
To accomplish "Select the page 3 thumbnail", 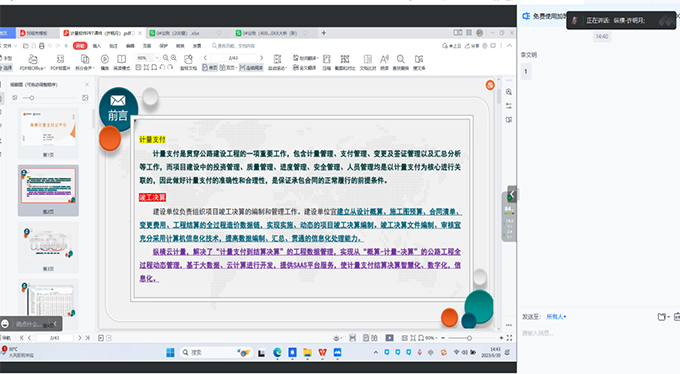I will pyautogui.click(x=49, y=243).
